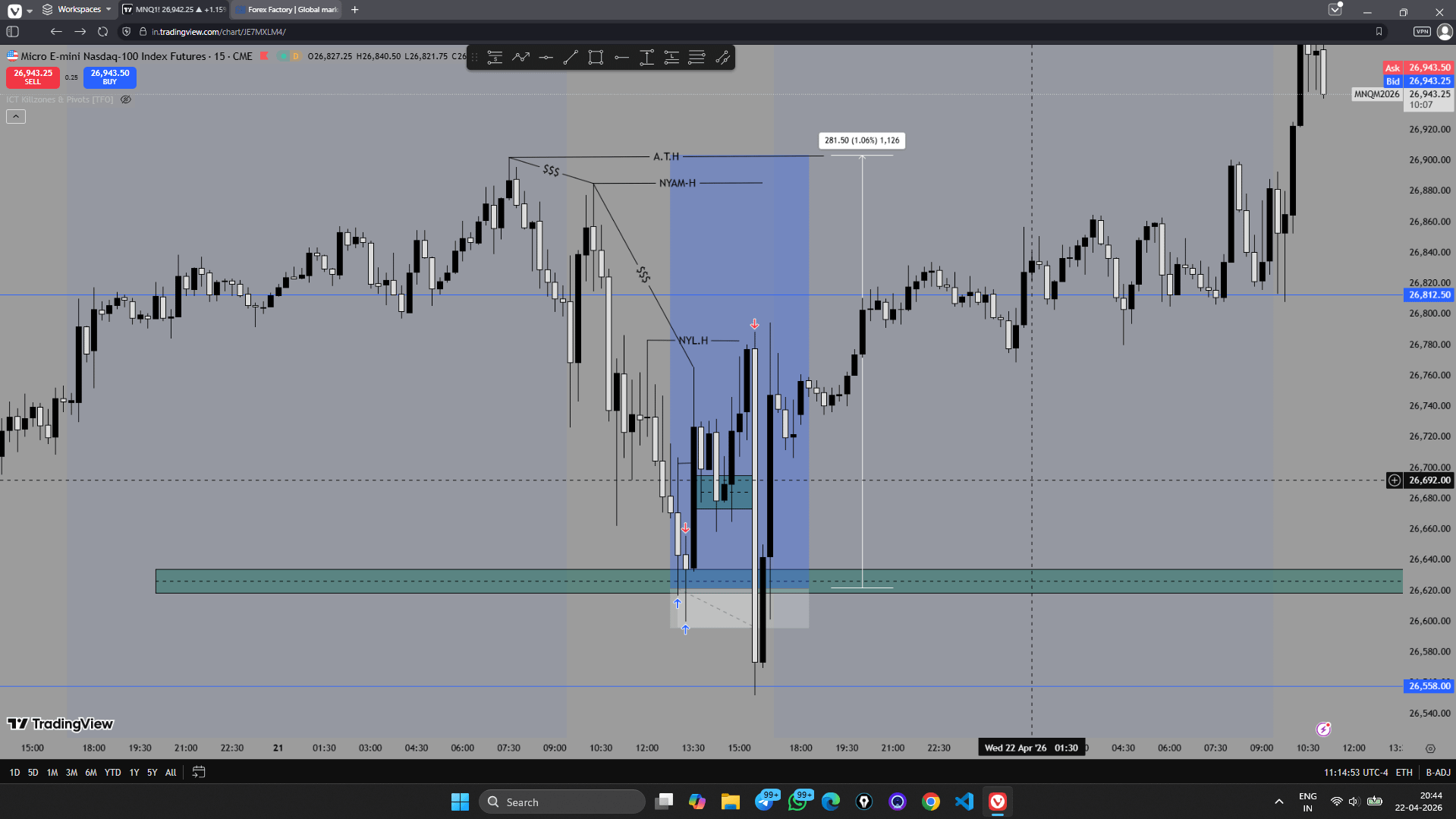
Task: Select the price range measure tool
Action: tap(646, 58)
